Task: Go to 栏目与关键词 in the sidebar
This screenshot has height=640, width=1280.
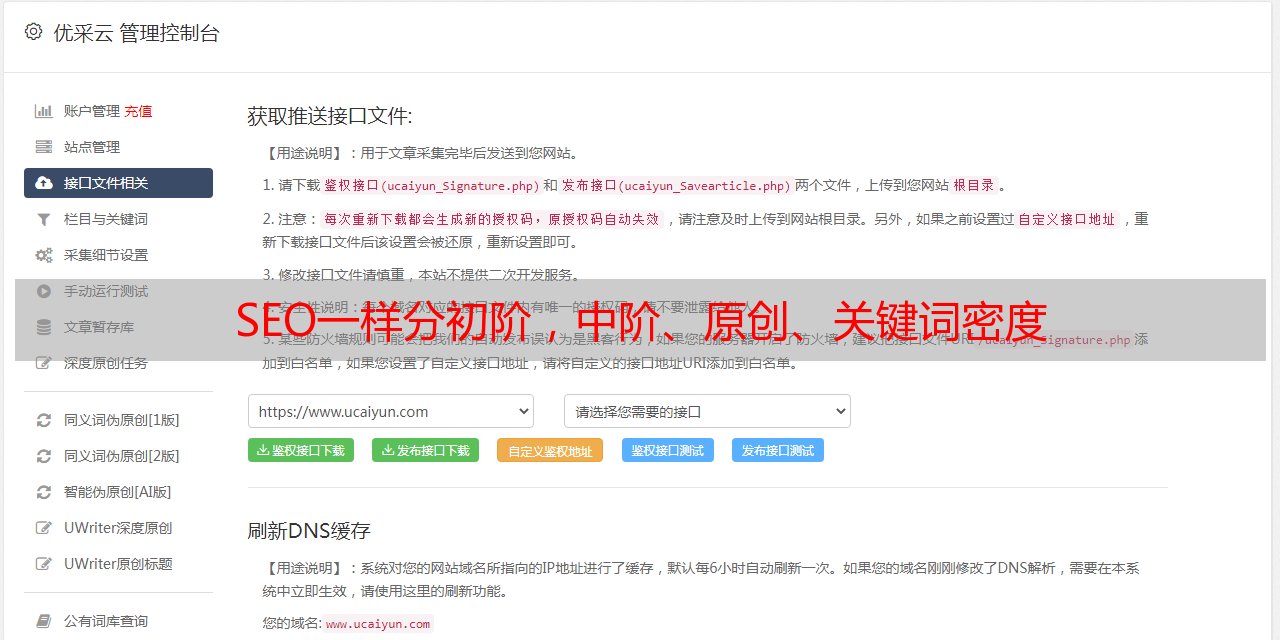Action: click(106, 219)
